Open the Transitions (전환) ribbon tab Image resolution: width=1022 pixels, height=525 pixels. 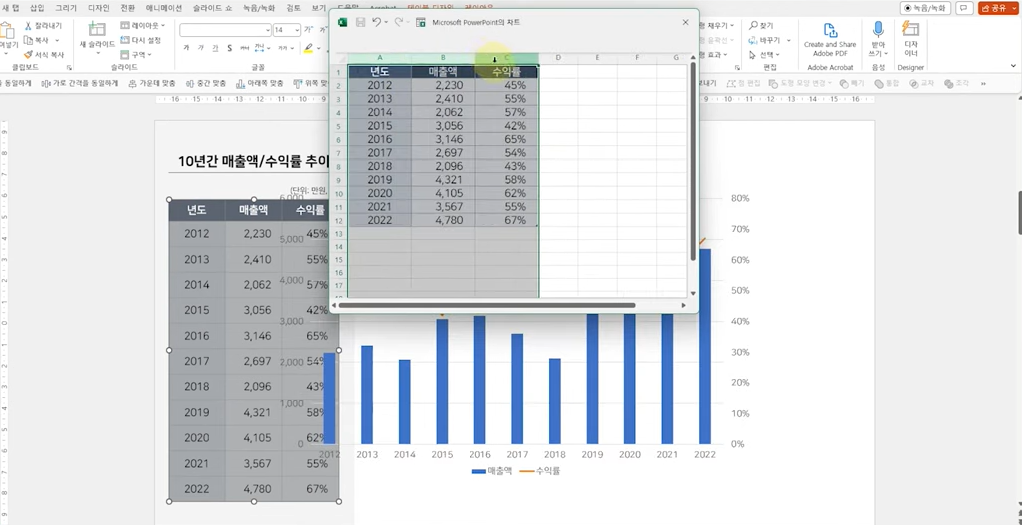pyautogui.click(x=128, y=8)
